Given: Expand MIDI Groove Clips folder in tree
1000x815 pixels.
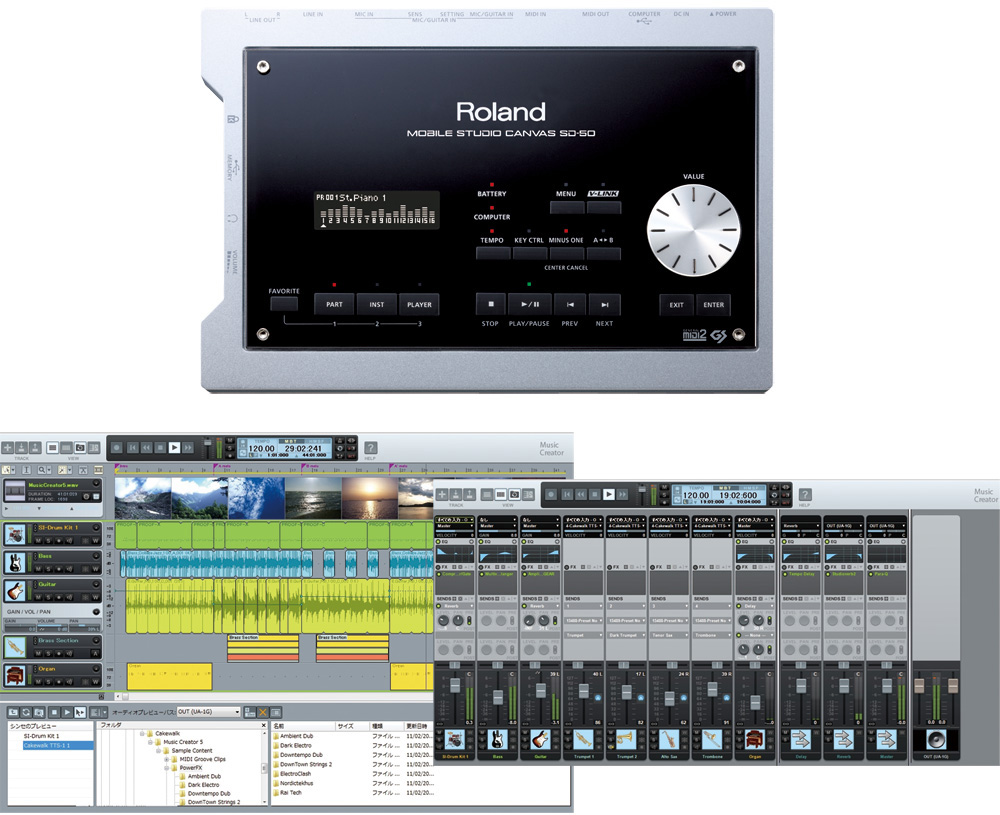Looking at the screenshot, I should (x=166, y=760).
